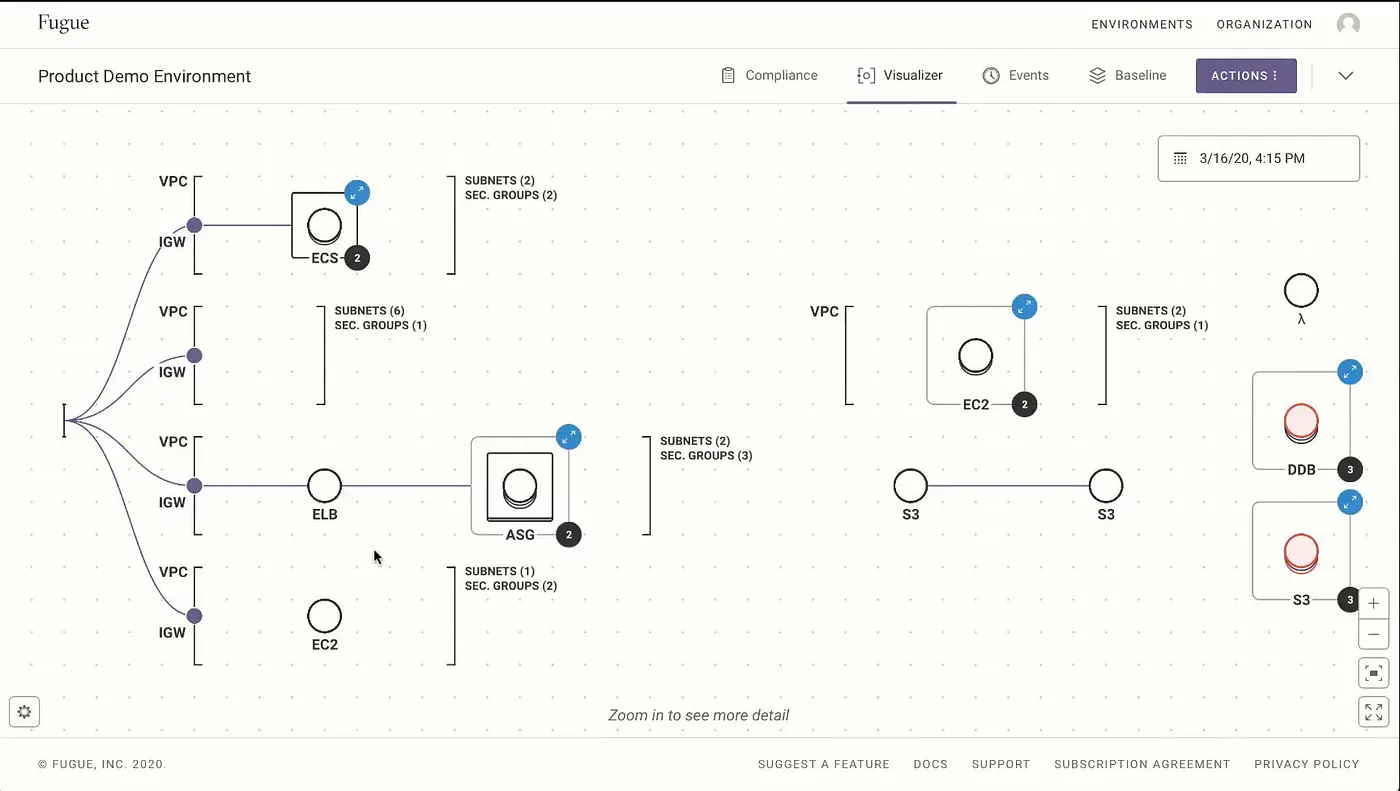Viewport: 1400px width, 791px height.
Task: Expand the EC2 node's blue expand badge
Action: pos(1024,307)
